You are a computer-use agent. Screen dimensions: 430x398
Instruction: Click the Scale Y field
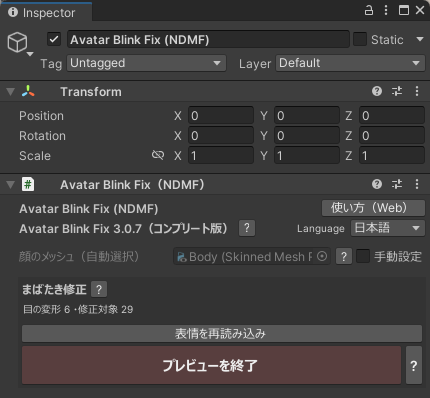[x=307, y=156]
